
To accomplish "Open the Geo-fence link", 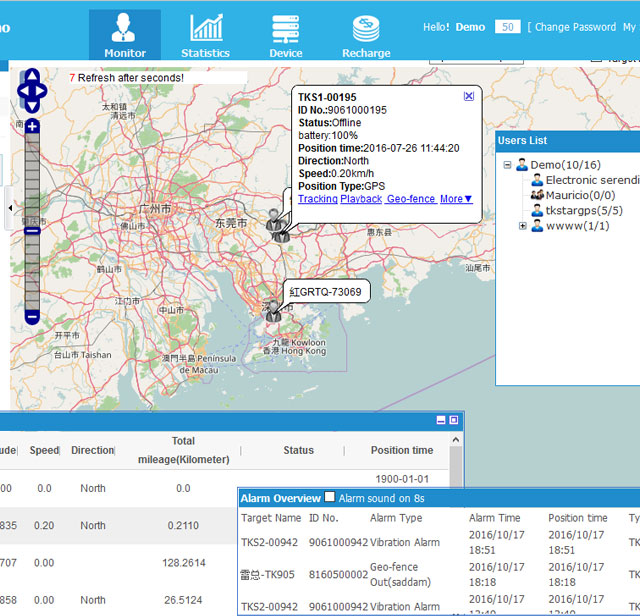I will [x=410, y=199].
